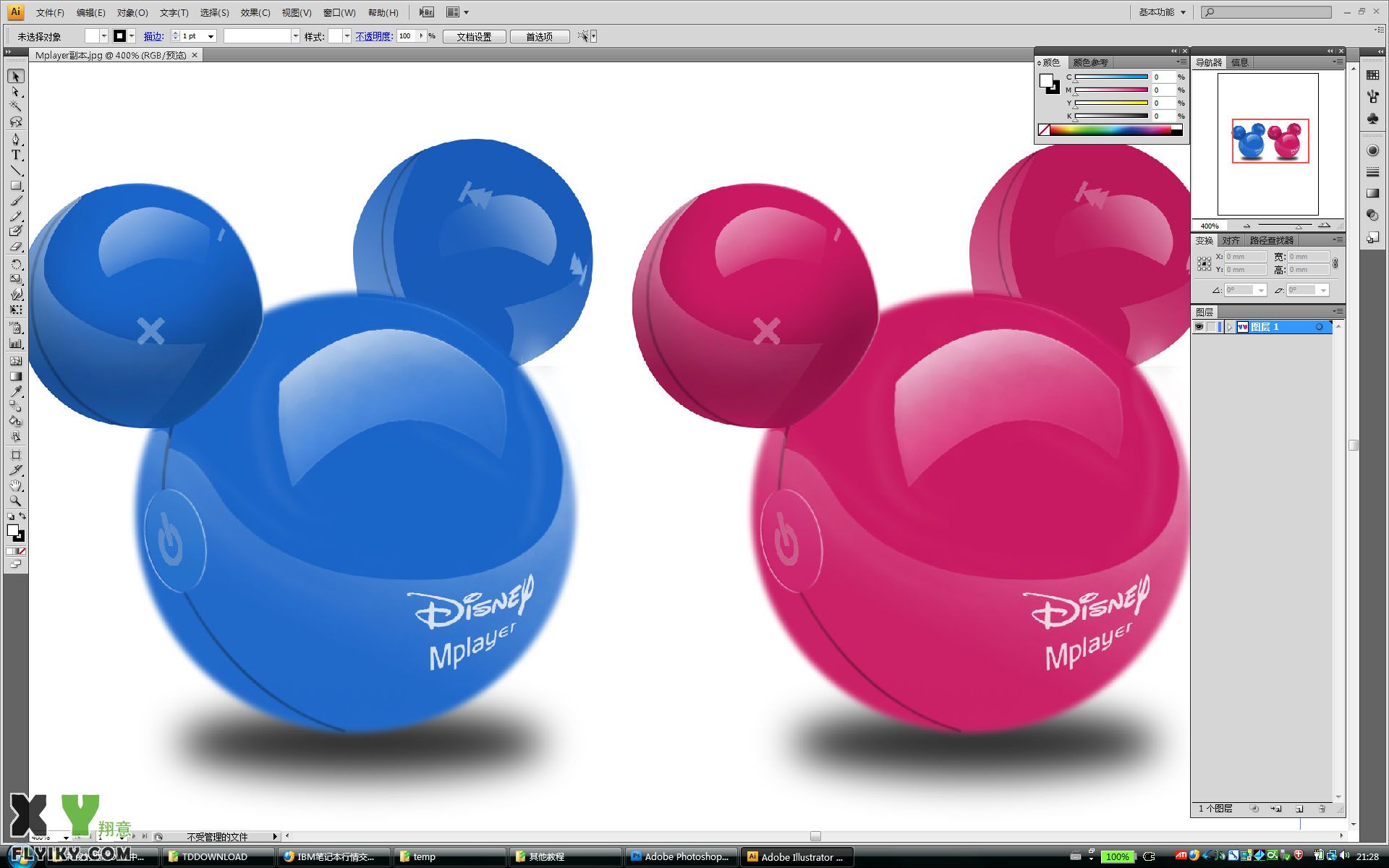
Task: Select the Type tool
Action: click(x=16, y=155)
